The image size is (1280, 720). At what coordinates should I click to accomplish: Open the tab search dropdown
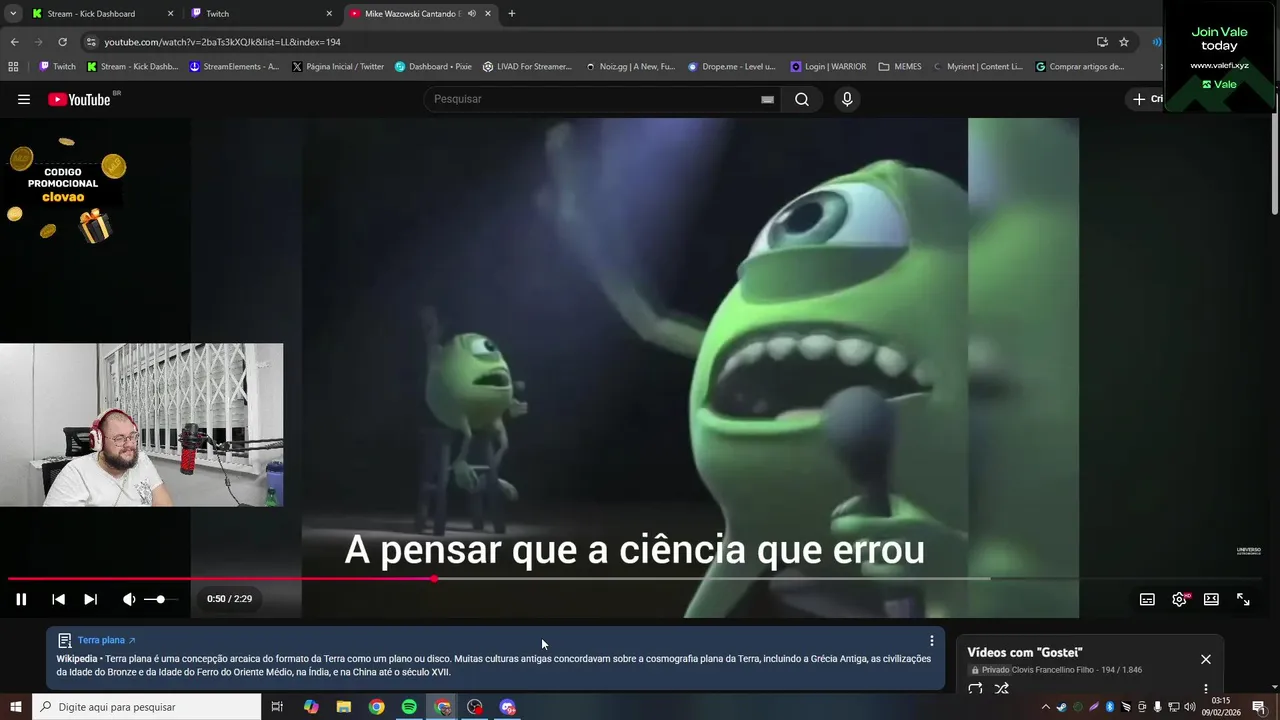click(13, 14)
